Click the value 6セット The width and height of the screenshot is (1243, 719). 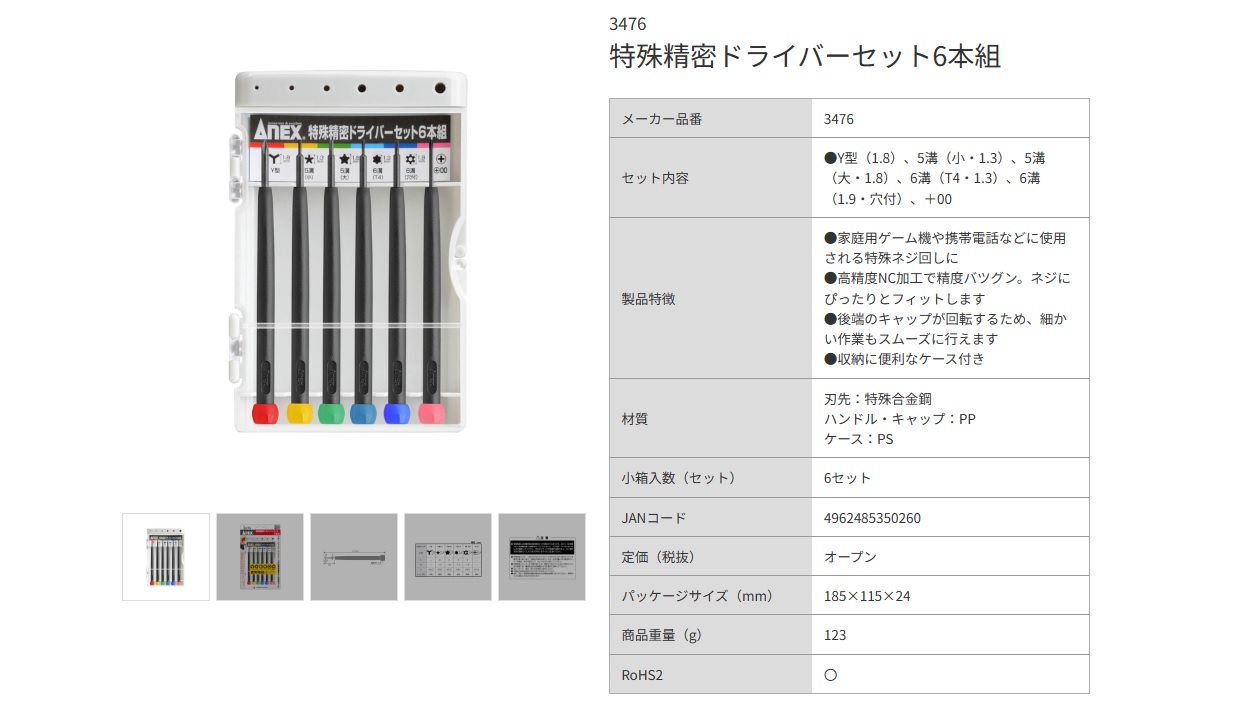[848, 478]
